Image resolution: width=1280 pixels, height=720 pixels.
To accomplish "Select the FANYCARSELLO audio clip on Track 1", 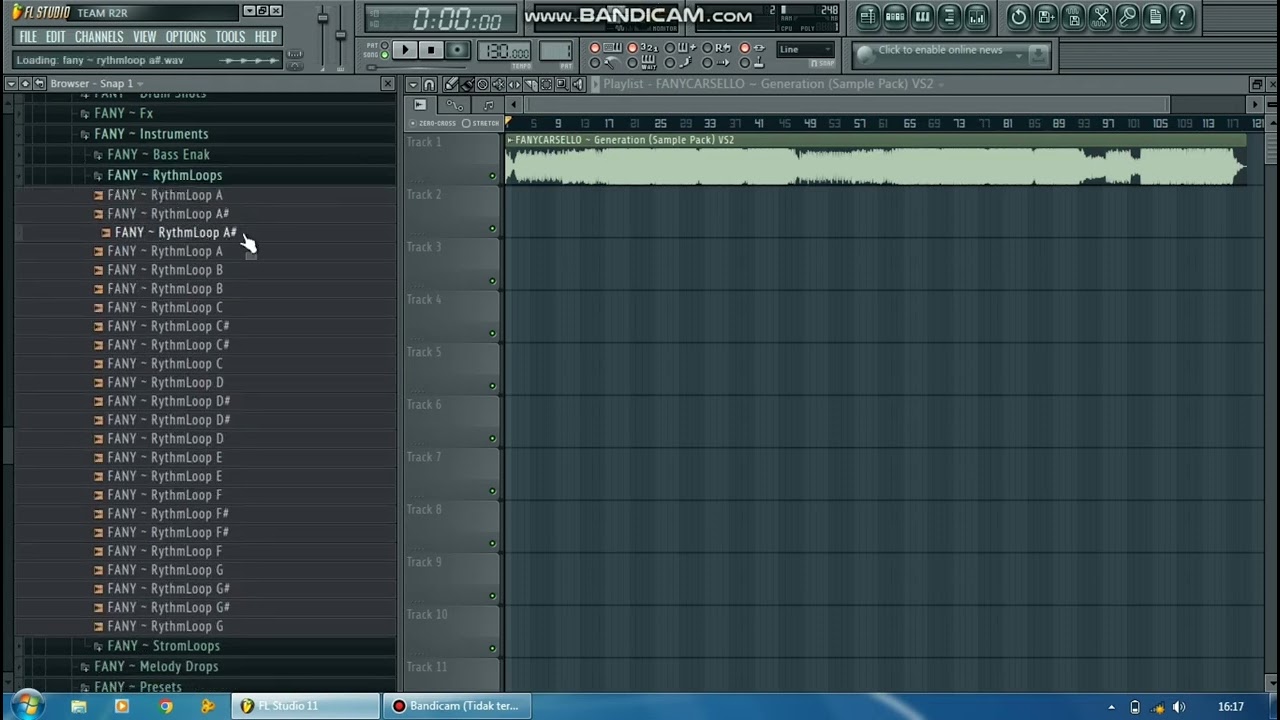I will coord(876,160).
